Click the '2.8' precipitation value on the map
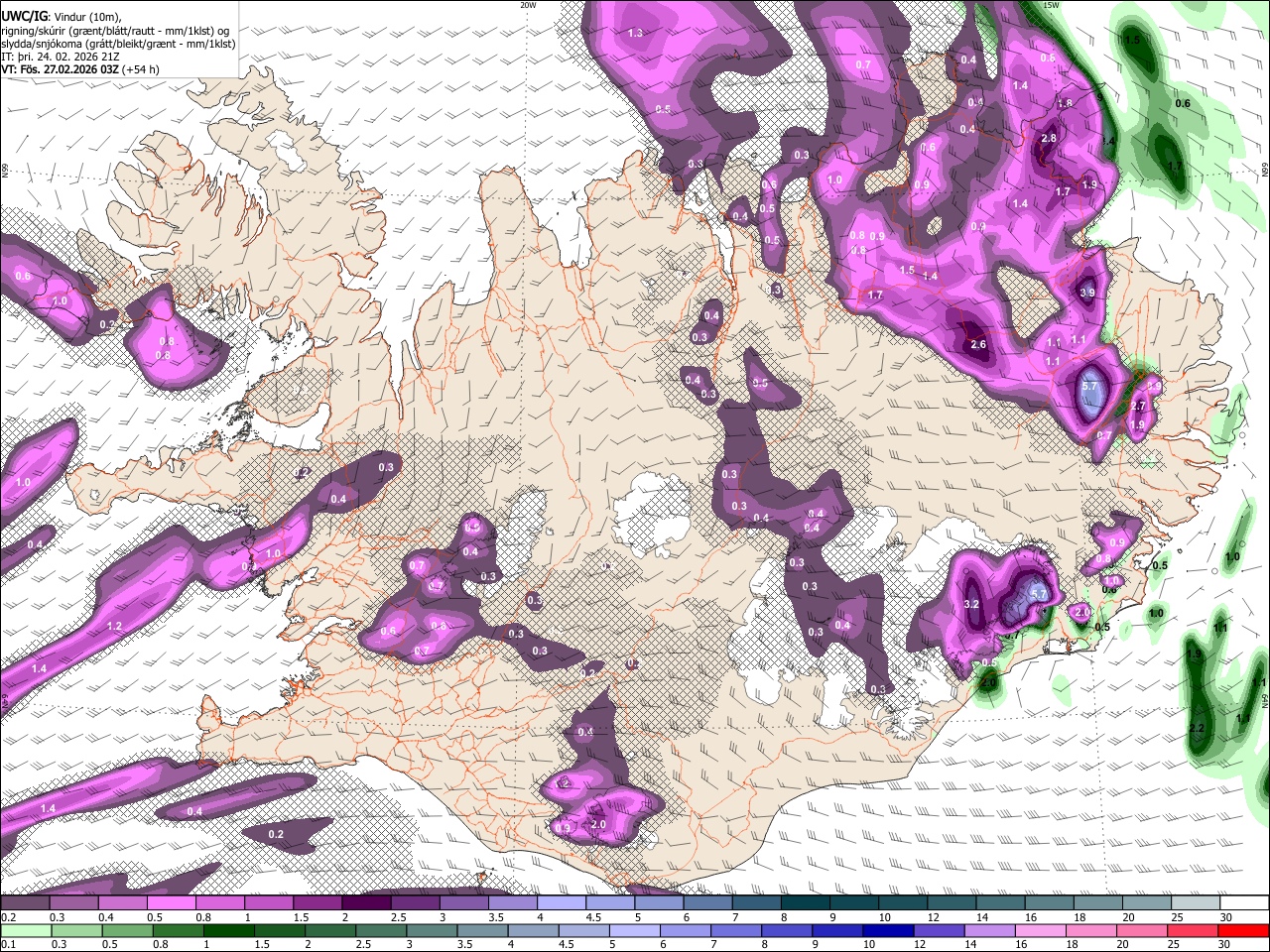This screenshot has width=1270, height=952. pos(1049,139)
